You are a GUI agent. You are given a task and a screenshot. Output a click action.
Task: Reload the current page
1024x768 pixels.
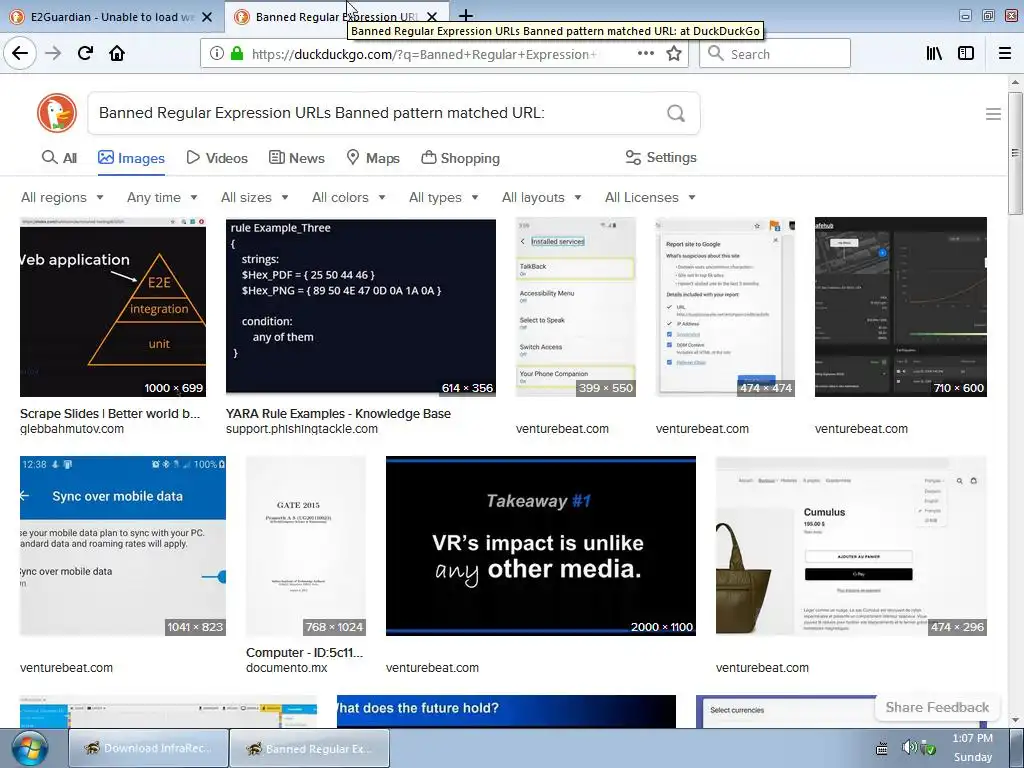click(x=85, y=53)
